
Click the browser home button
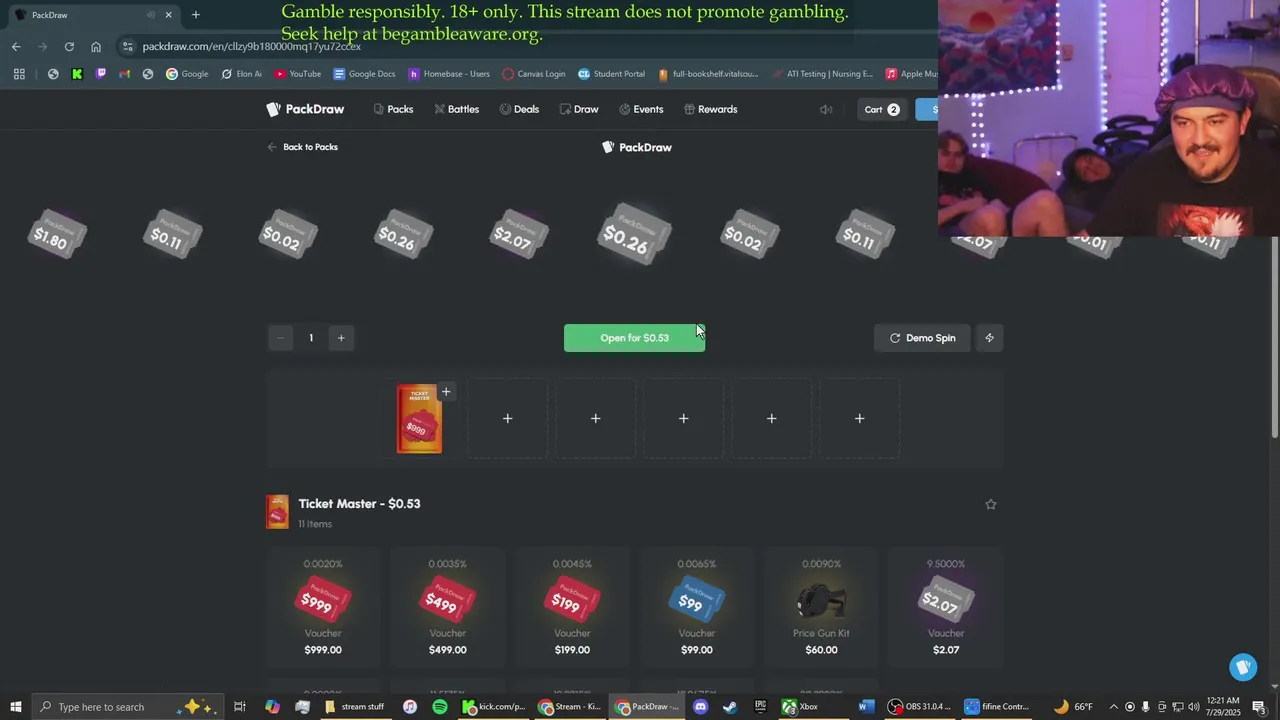tap(96, 46)
